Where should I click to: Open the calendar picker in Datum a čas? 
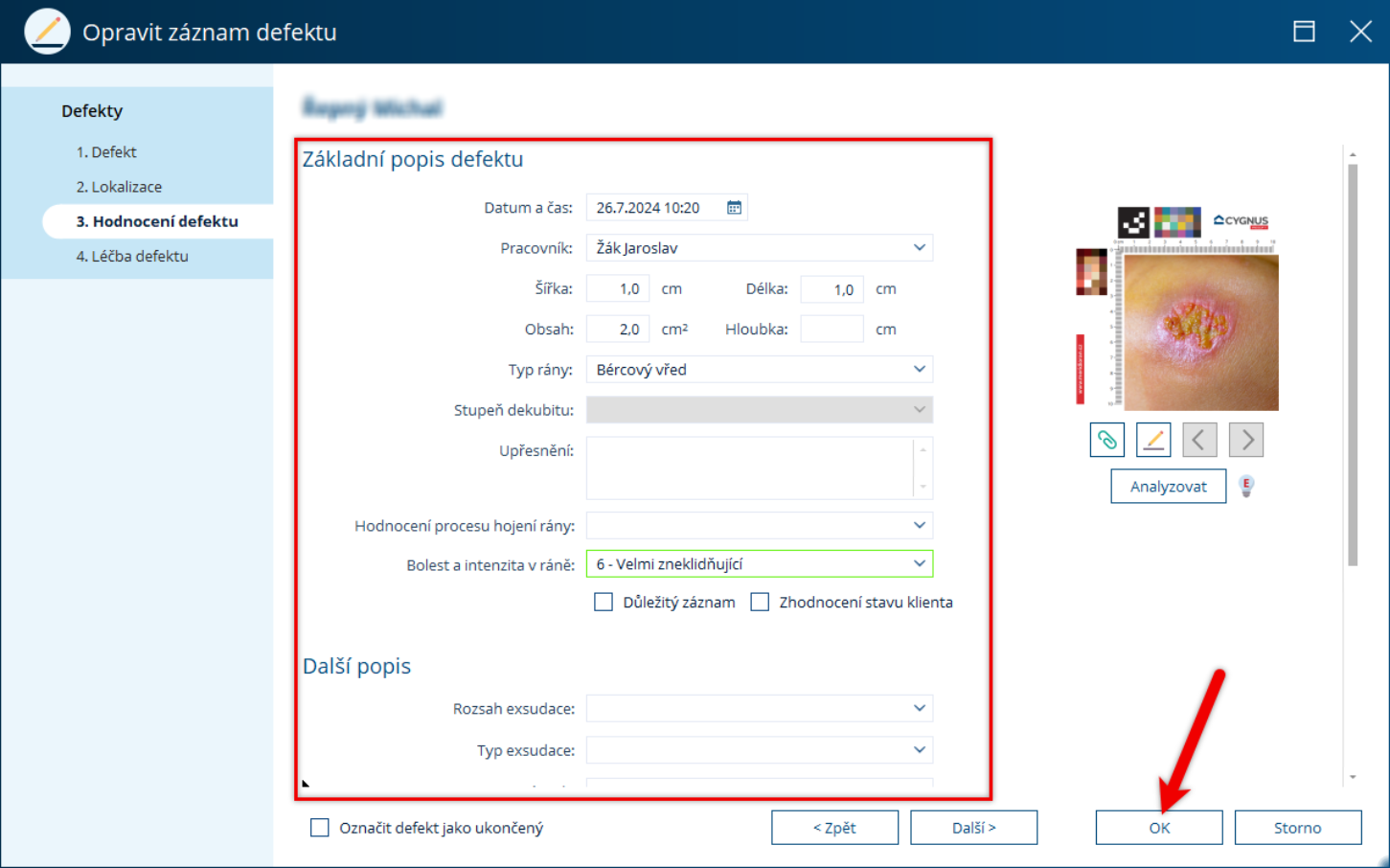[734, 208]
